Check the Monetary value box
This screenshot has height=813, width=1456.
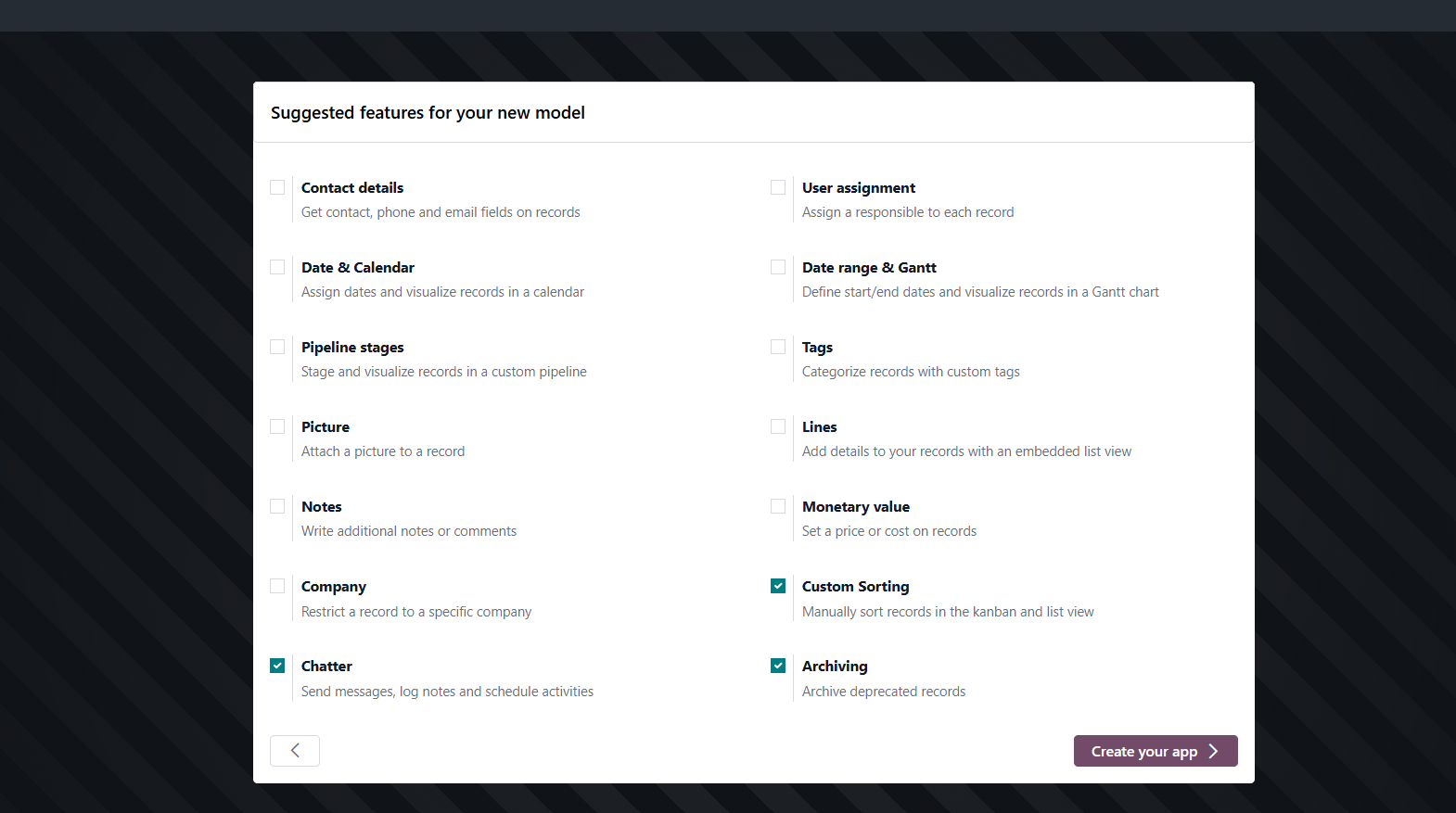click(x=778, y=506)
